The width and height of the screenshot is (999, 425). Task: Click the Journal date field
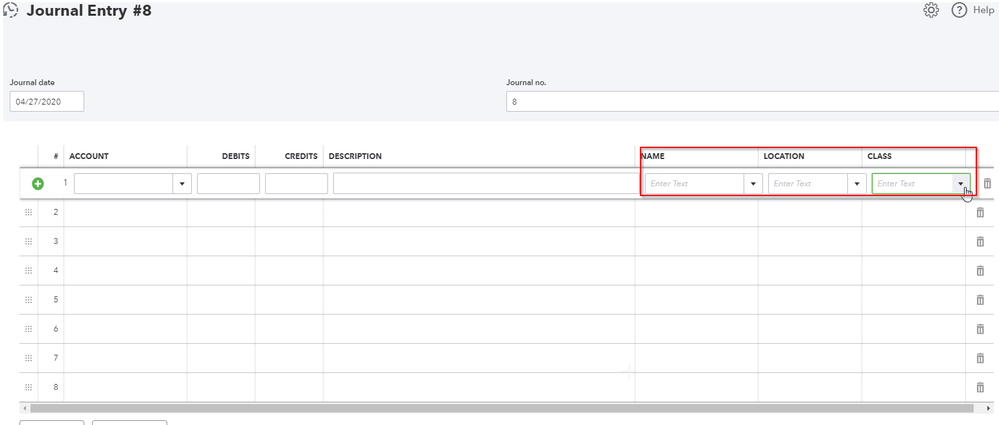tap(47, 101)
